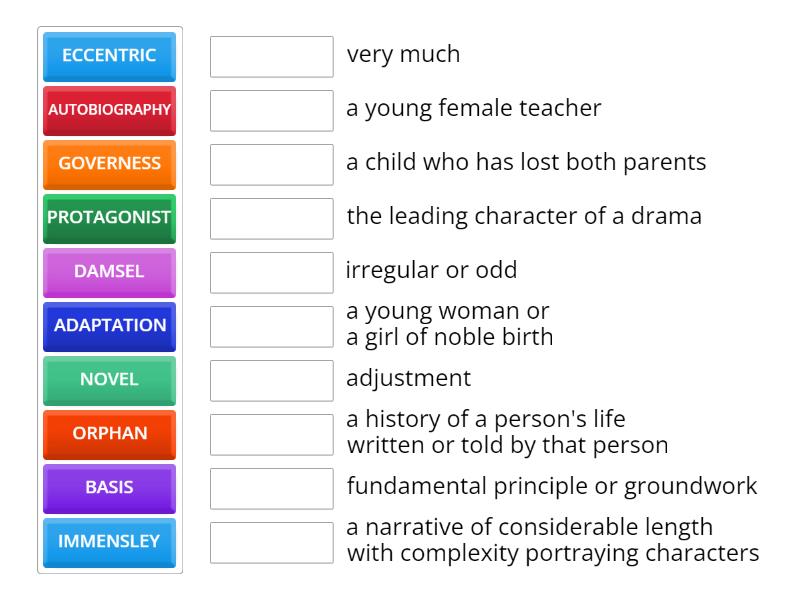
Task: Click the GOVERNESS tile
Action: point(108,165)
